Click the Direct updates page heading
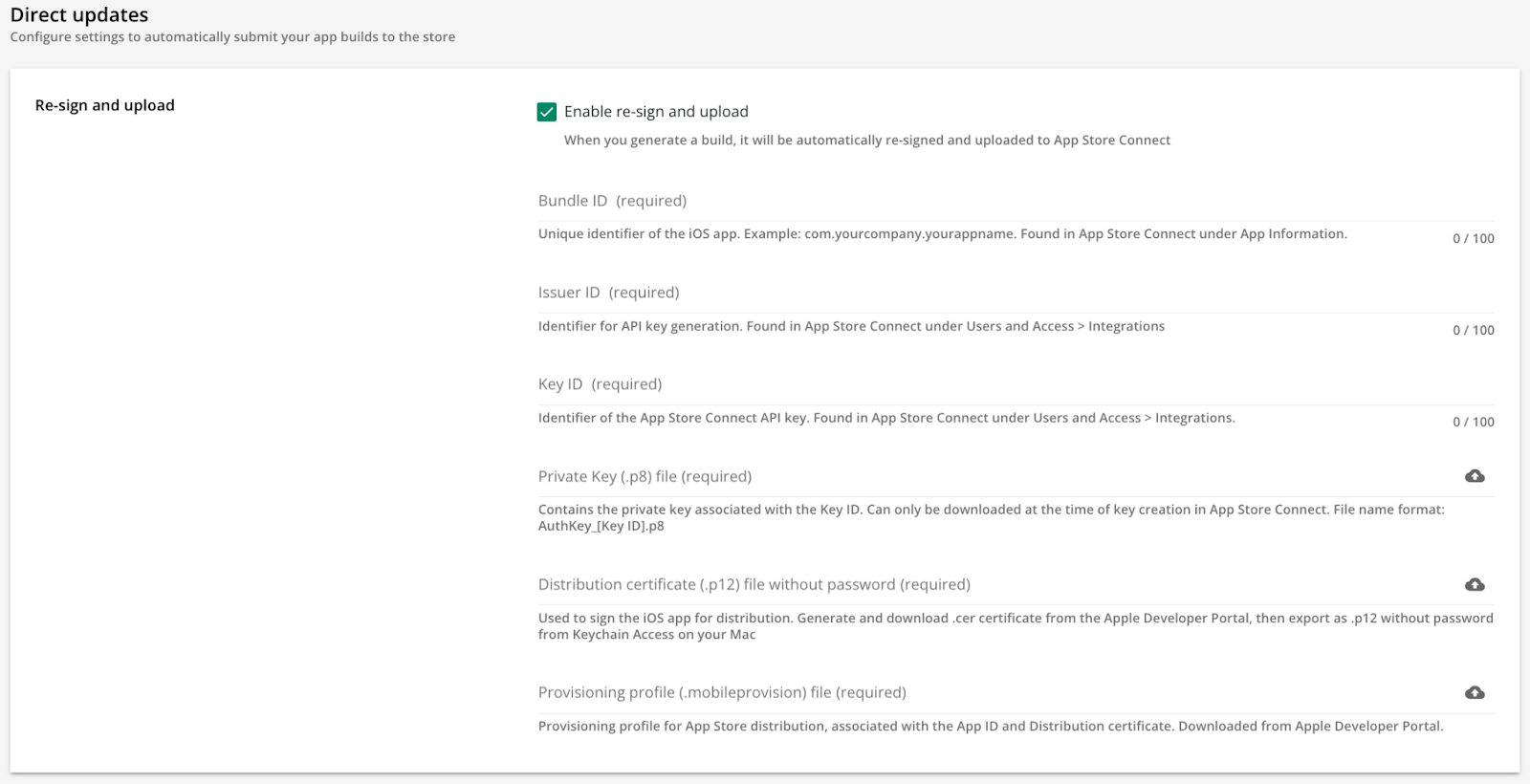The height and width of the screenshot is (784, 1530). (x=79, y=15)
